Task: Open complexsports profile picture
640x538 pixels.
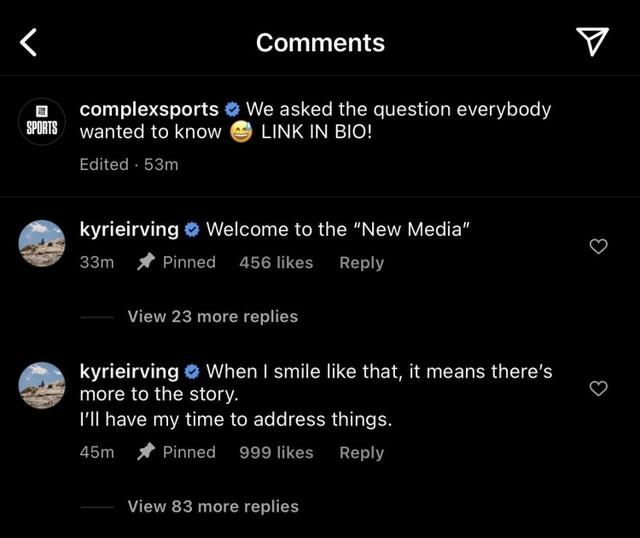Action: tap(43, 122)
